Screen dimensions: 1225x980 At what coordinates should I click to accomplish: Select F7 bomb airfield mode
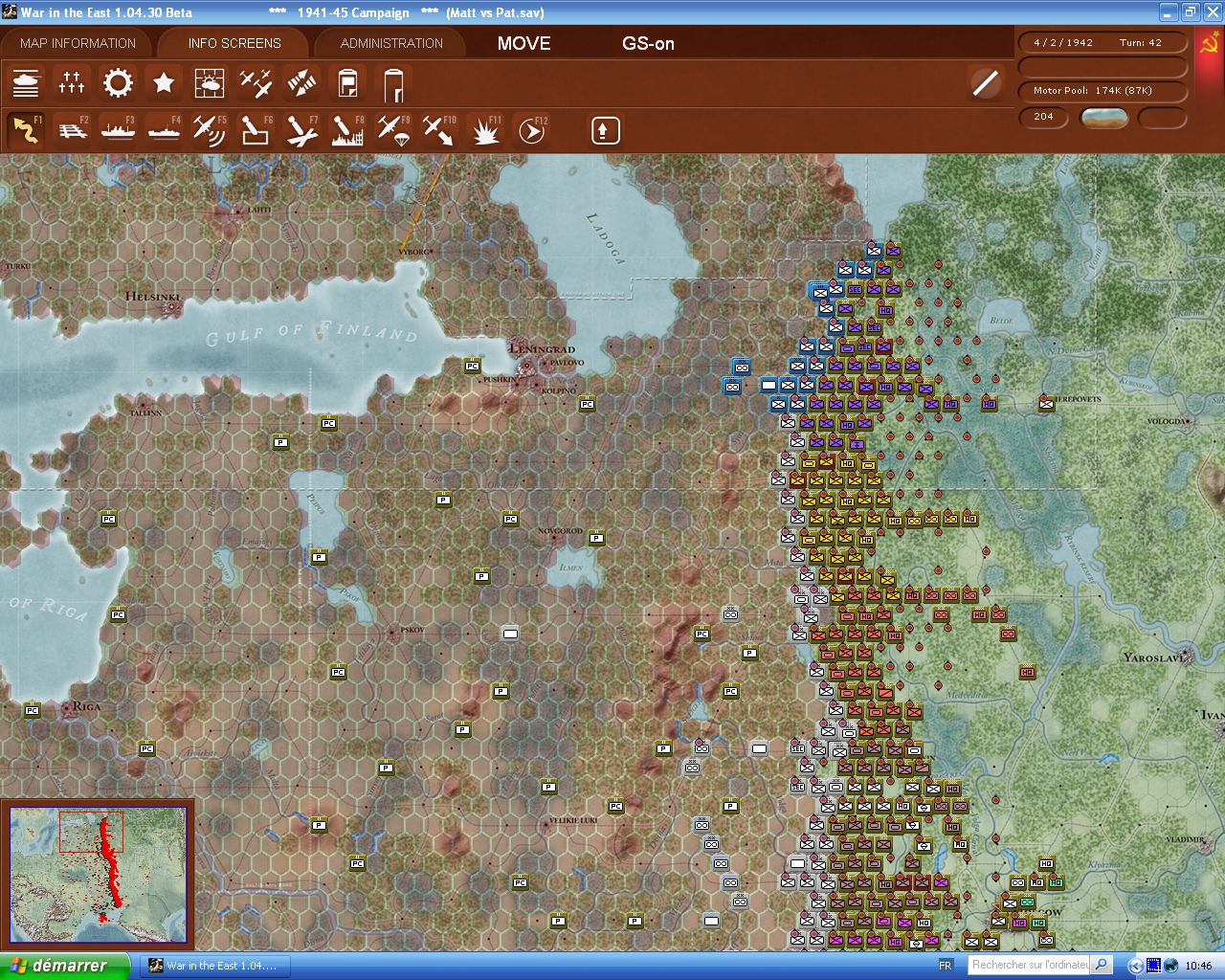301,130
